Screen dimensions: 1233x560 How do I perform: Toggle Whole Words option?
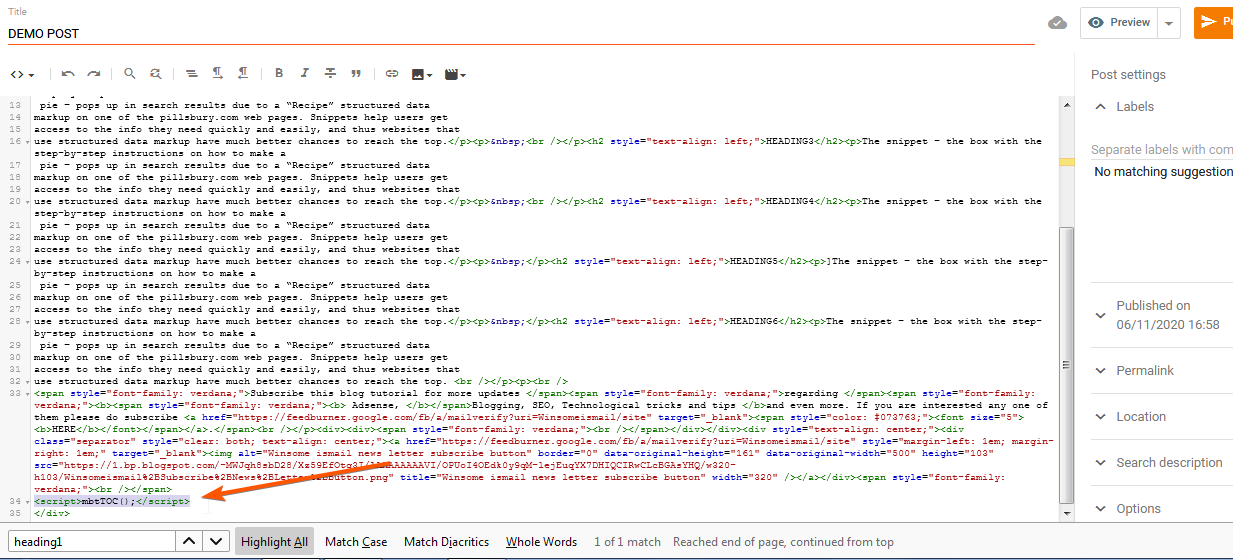(541, 542)
